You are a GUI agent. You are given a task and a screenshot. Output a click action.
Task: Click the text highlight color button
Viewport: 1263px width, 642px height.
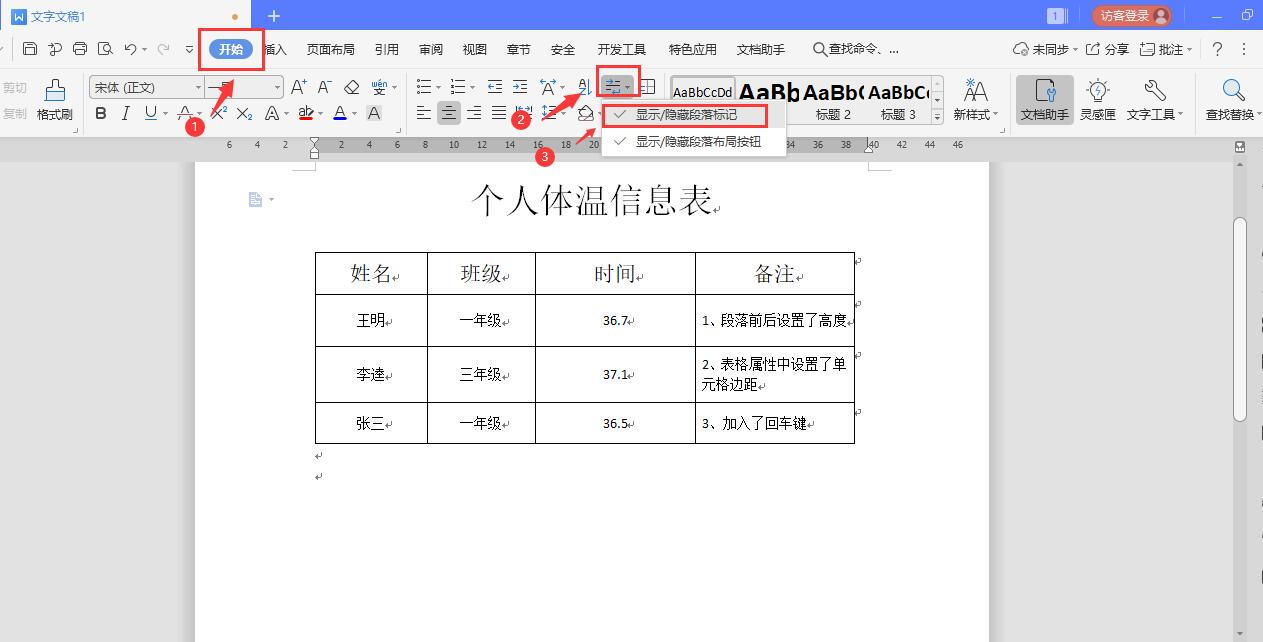pyautogui.click(x=305, y=113)
